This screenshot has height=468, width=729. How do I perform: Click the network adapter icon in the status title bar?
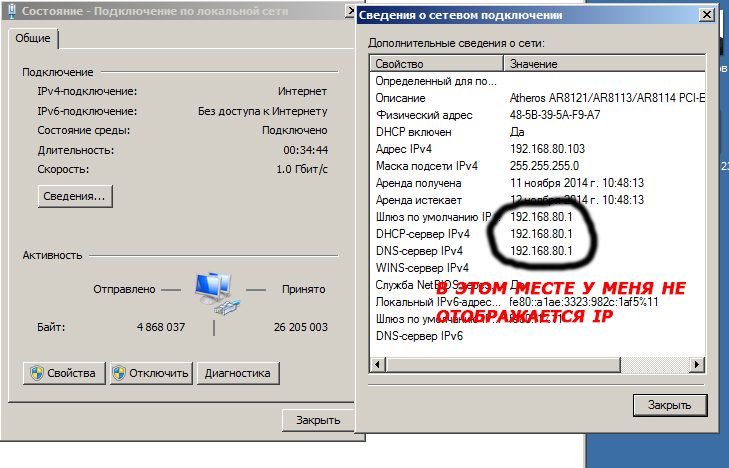tap(12, 11)
